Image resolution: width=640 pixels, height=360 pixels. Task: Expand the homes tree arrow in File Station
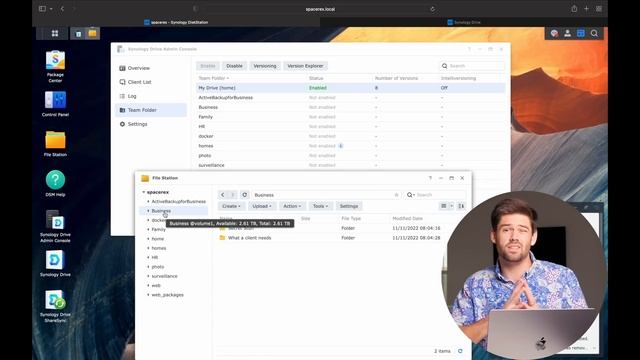(148, 248)
